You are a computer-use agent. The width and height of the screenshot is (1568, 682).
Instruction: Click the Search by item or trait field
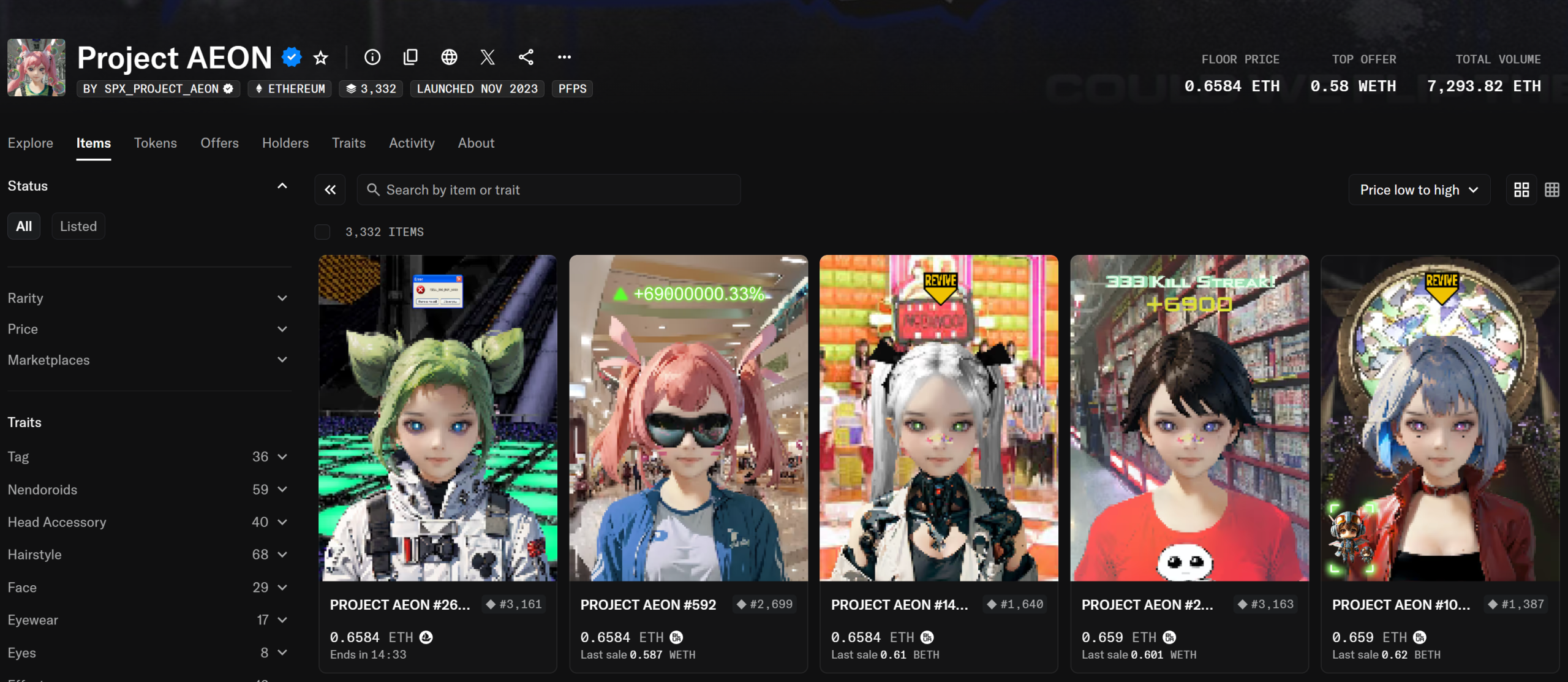tap(551, 190)
